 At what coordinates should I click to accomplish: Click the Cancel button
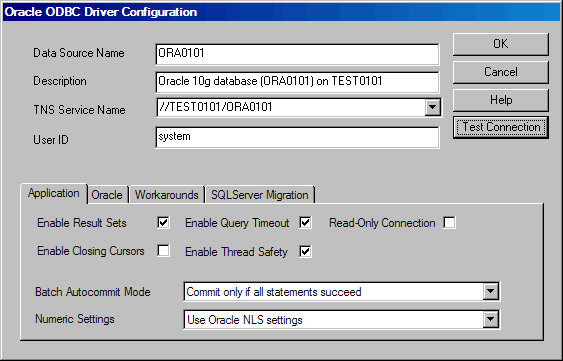pyautogui.click(x=501, y=72)
